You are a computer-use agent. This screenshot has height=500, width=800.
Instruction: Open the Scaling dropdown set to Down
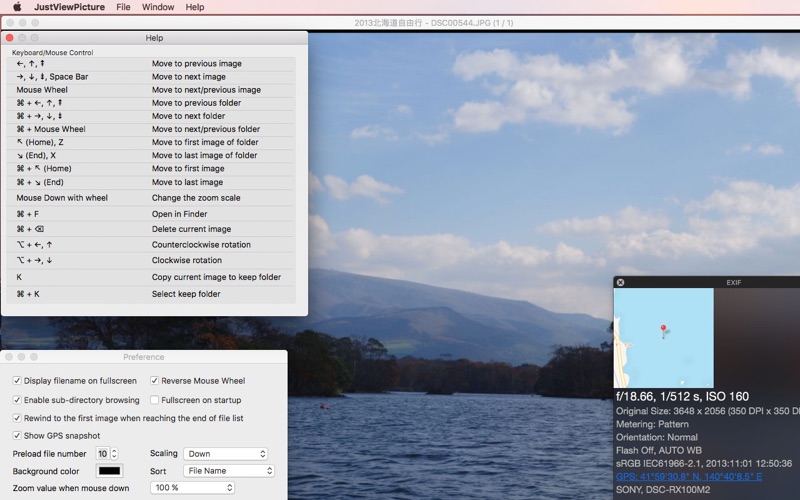coord(227,454)
